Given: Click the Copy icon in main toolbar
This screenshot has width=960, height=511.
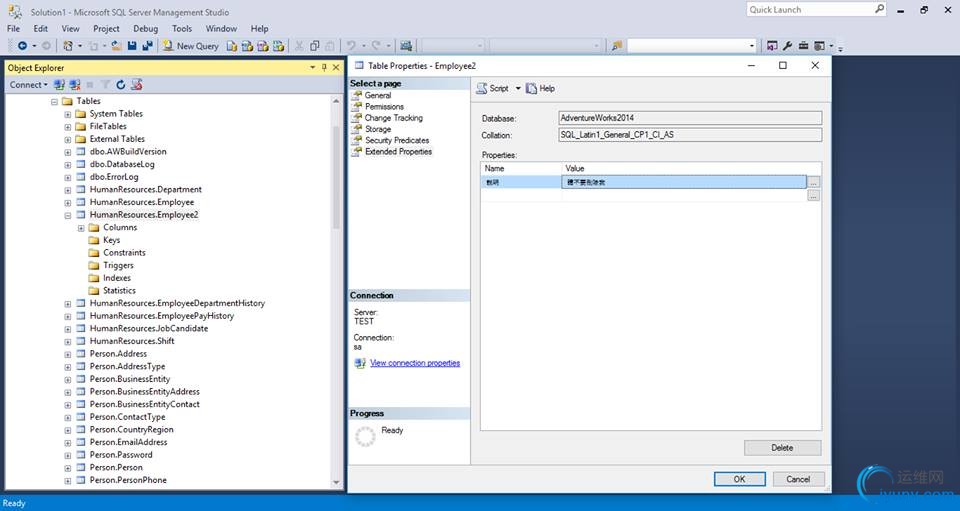Looking at the screenshot, I should [315, 46].
